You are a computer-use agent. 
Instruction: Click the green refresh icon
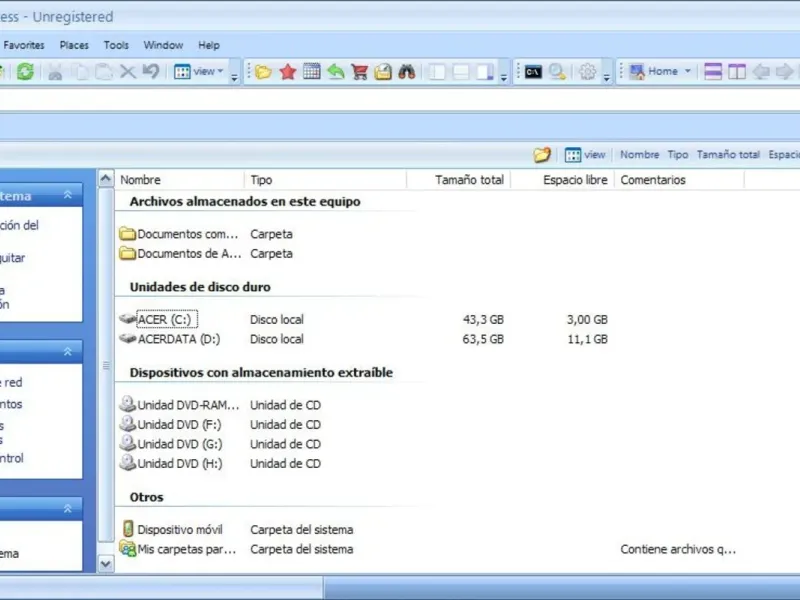25,71
